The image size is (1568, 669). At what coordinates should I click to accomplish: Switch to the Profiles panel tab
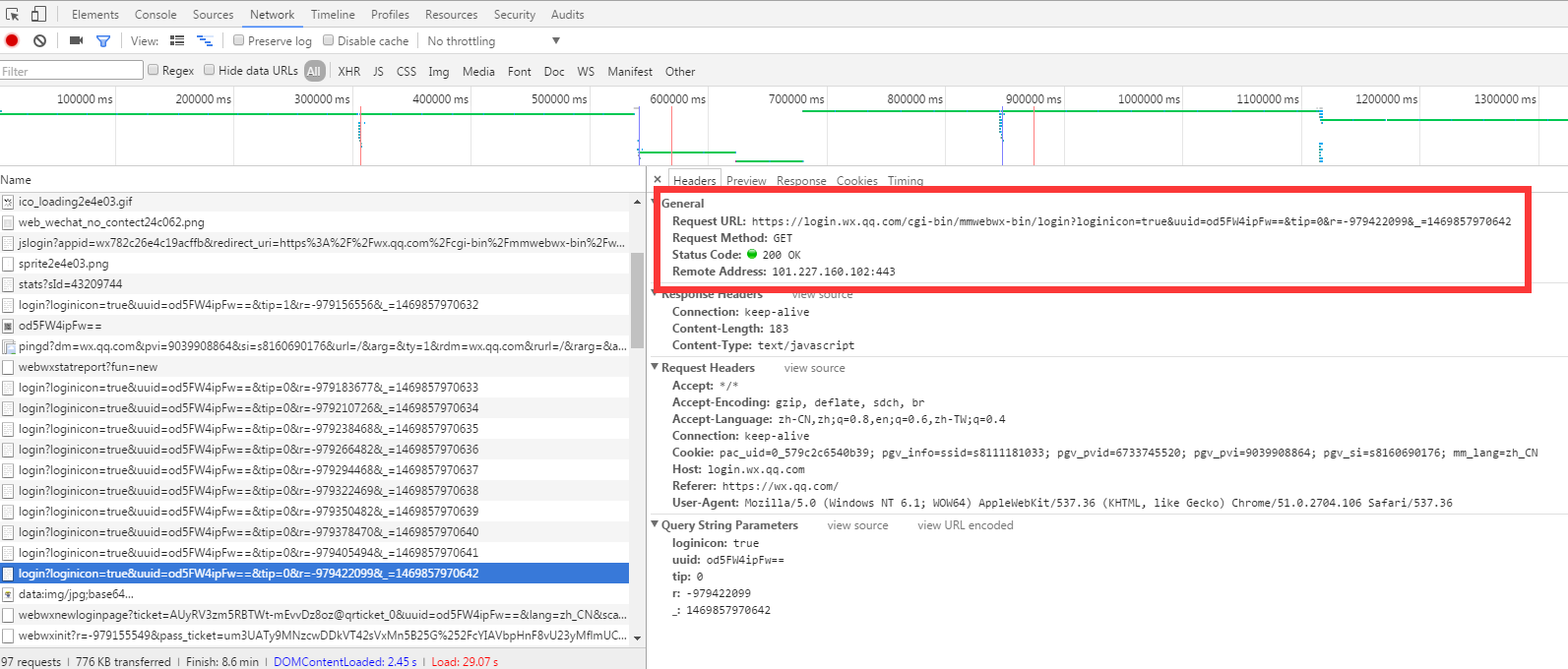tap(390, 14)
